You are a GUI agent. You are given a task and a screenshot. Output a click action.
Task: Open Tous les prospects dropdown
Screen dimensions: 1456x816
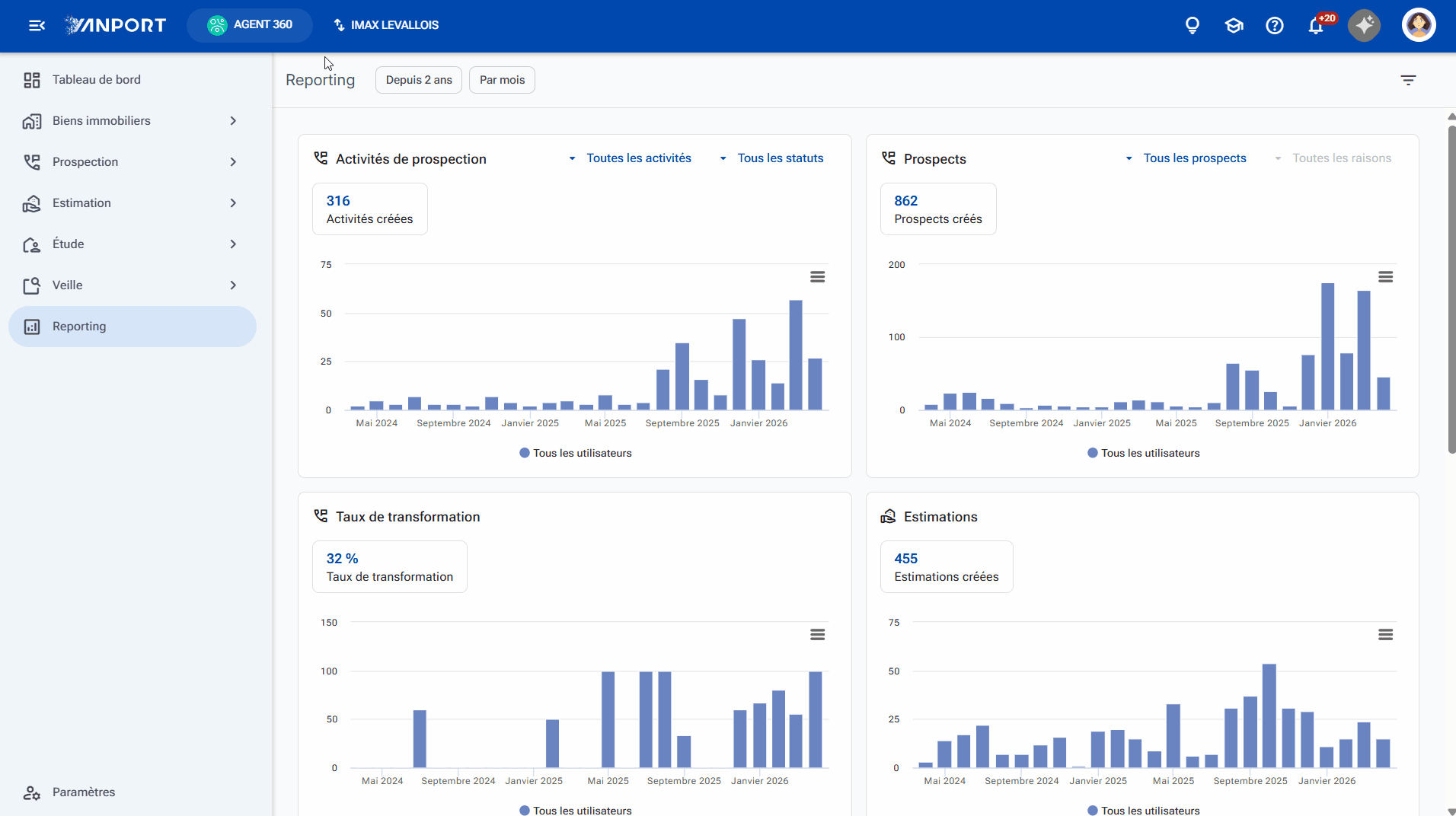(x=1186, y=158)
